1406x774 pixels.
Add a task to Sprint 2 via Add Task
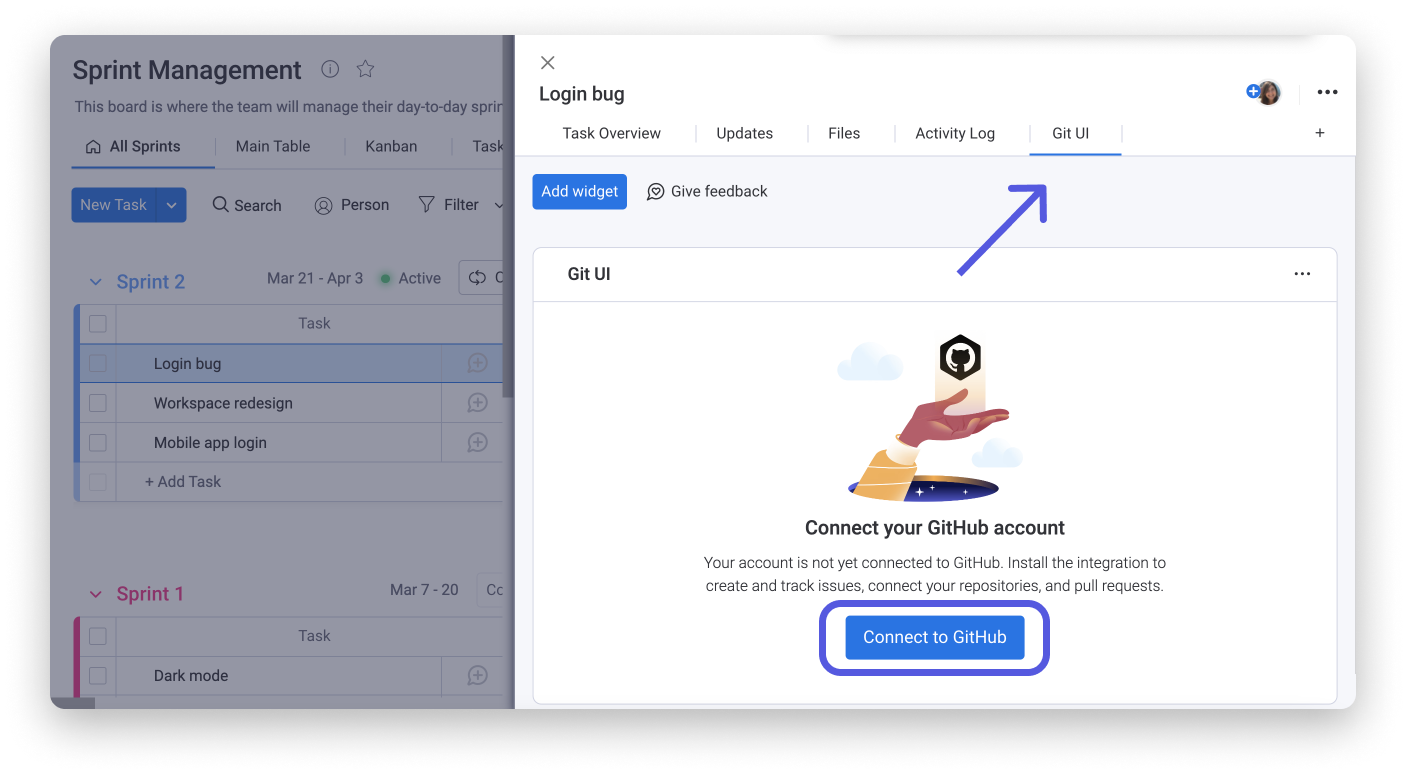click(181, 481)
